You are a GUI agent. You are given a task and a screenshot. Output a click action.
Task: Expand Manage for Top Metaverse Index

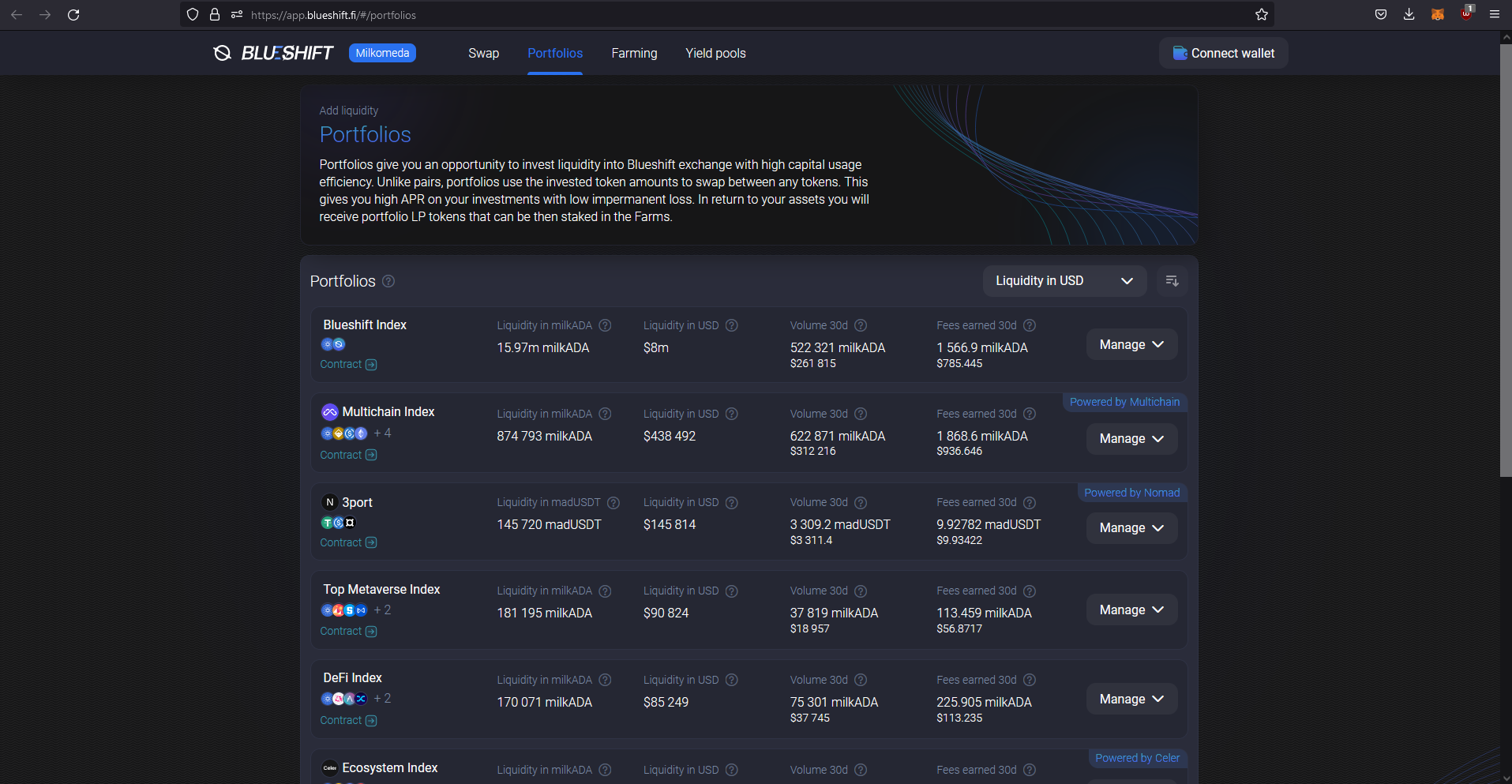(x=1131, y=610)
